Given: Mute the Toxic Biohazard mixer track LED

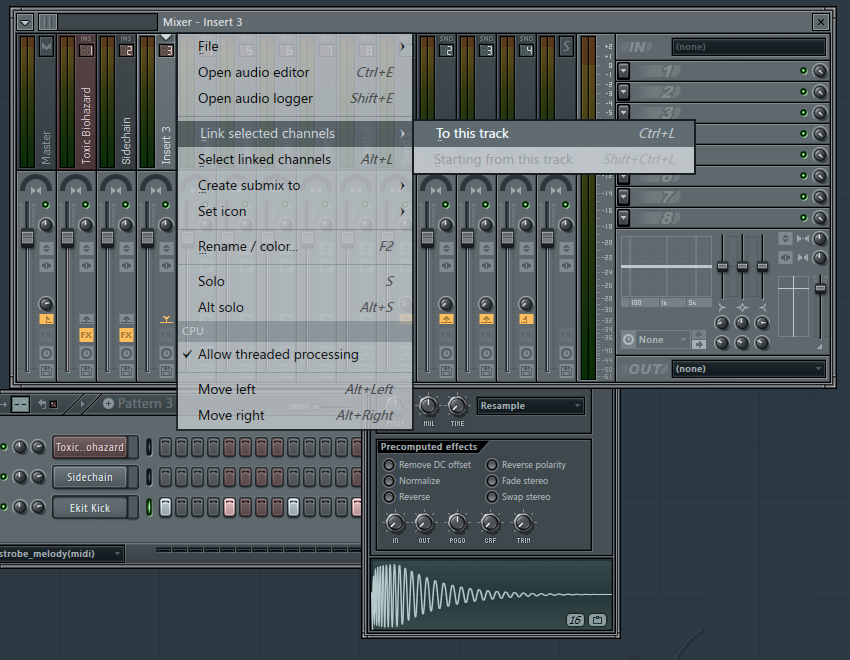Looking at the screenshot, I should (86, 205).
